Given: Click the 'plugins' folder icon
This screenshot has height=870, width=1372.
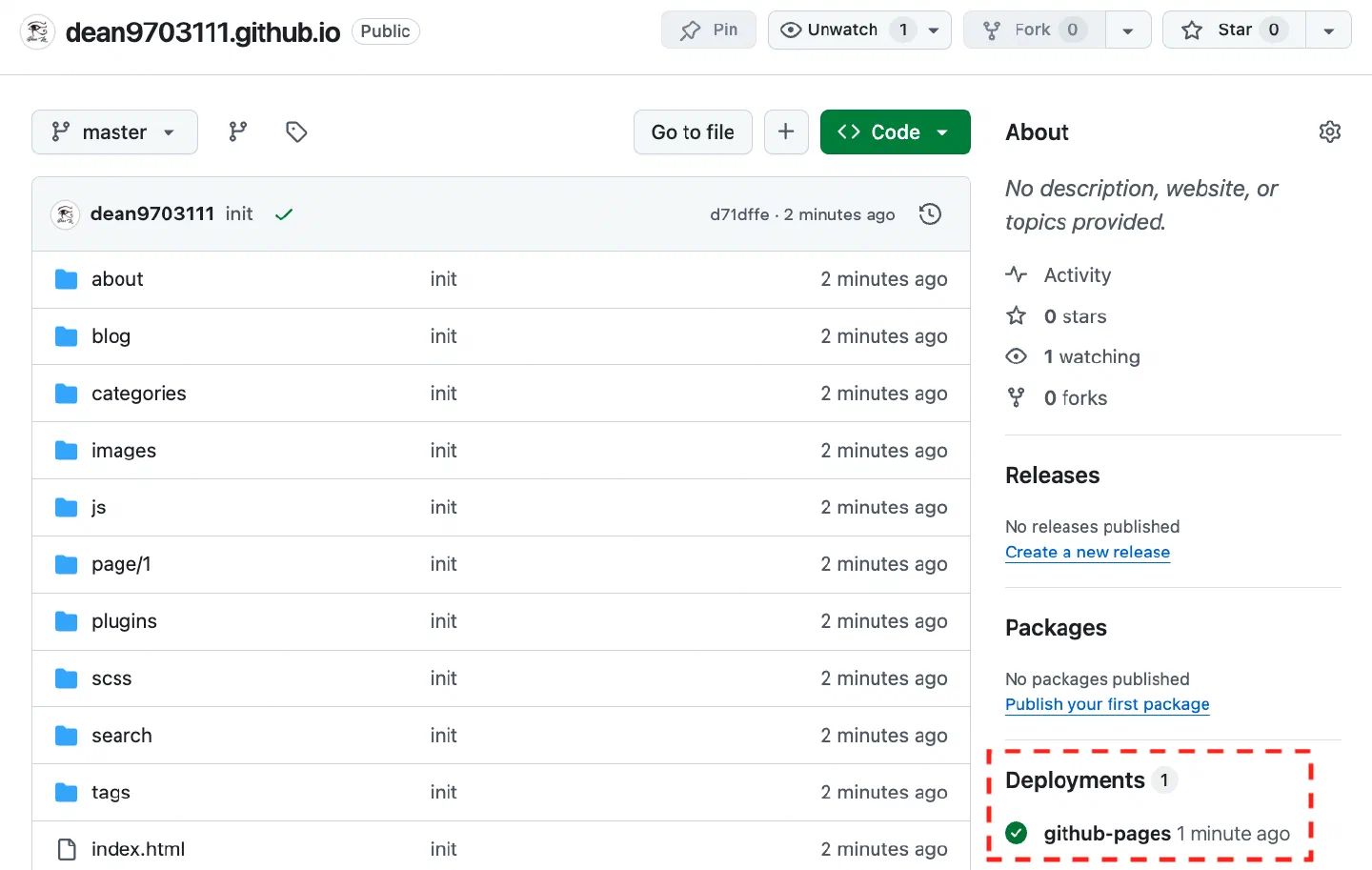Looking at the screenshot, I should pyautogui.click(x=66, y=621).
